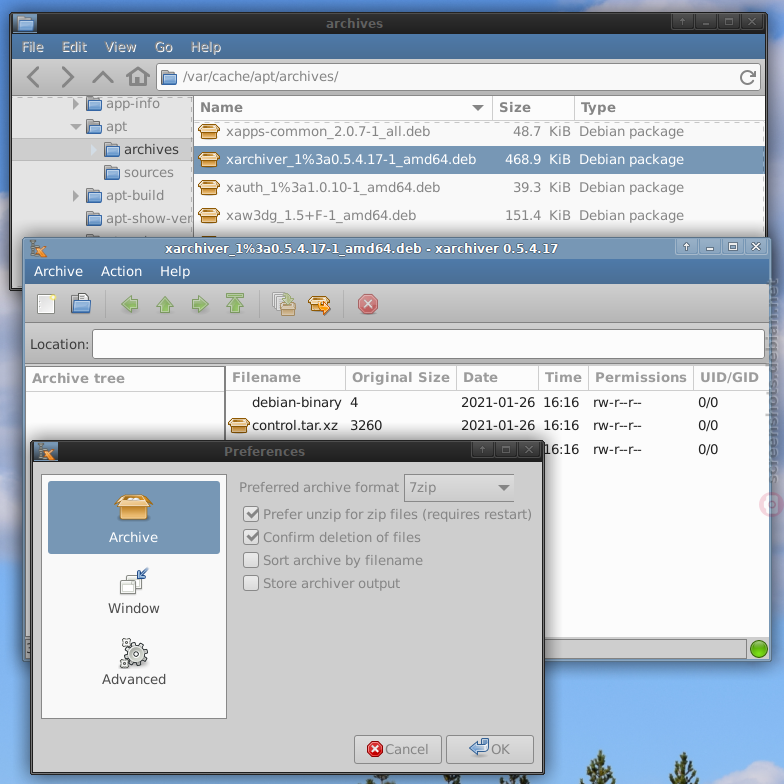Image resolution: width=784 pixels, height=784 pixels.
Task: Go back in the archives file manager
Action: (34, 77)
